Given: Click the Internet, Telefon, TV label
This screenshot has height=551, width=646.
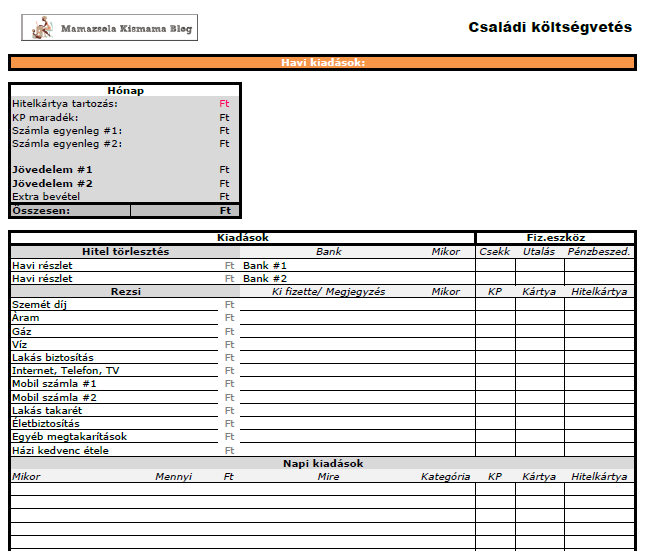Looking at the screenshot, I should tap(66, 370).
